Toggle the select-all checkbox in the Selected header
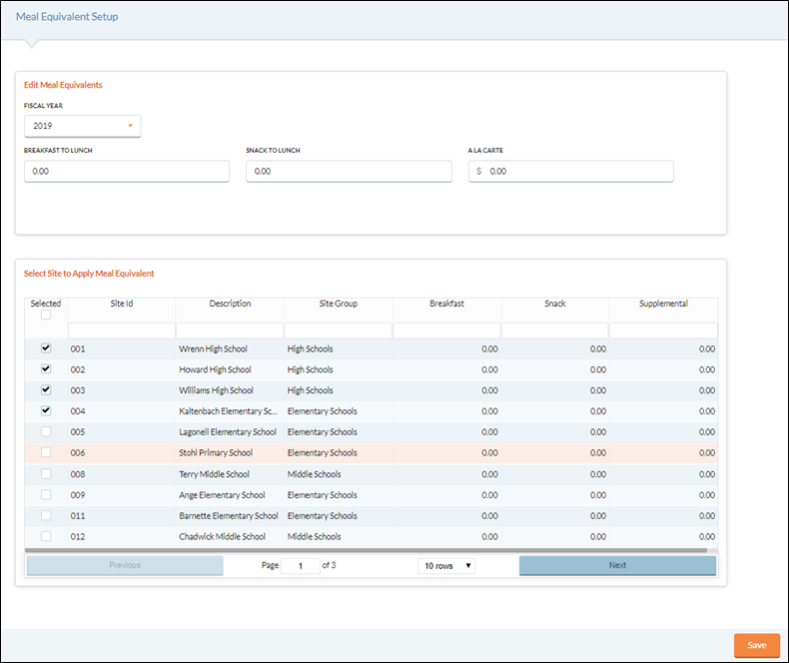This screenshot has height=663, width=789. pos(46,315)
